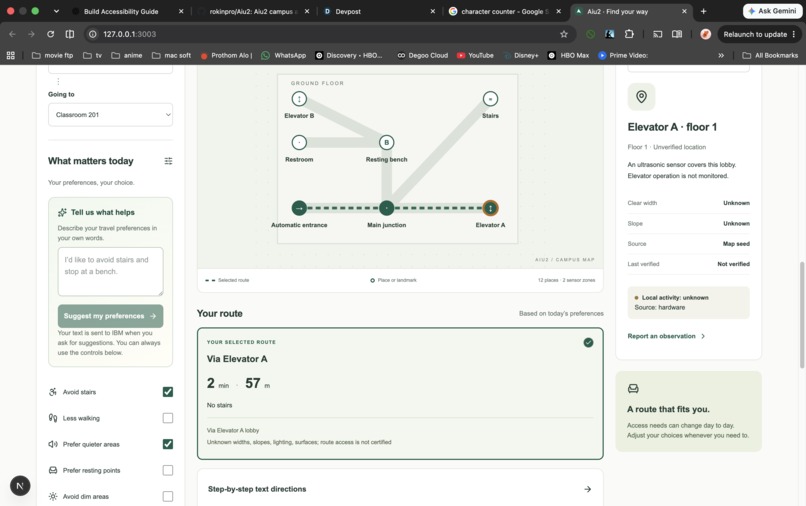The width and height of the screenshot is (806, 506).
Task: Open the Prime Video bookmark
Action: (x=623, y=55)
